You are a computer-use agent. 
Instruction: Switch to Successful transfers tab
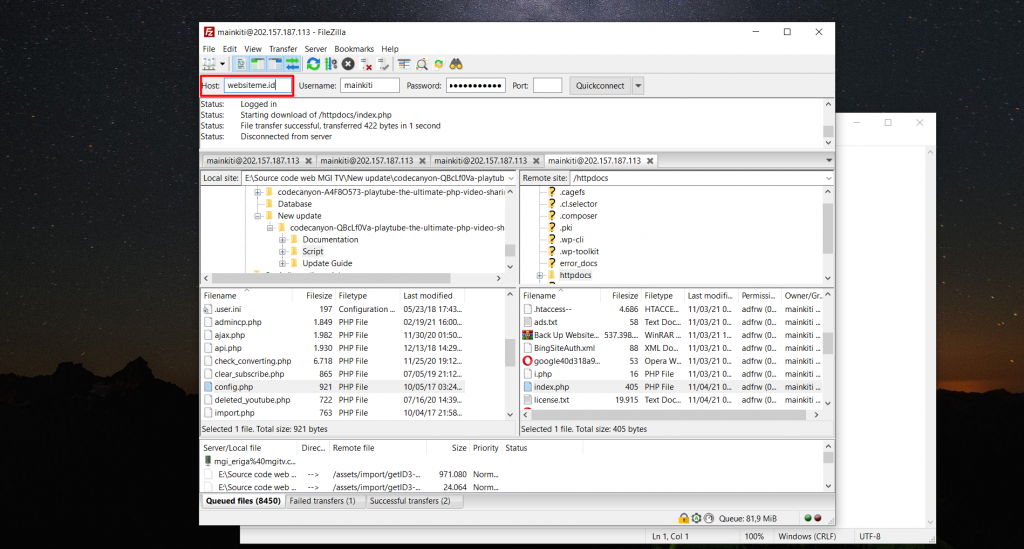pos(409,501)
